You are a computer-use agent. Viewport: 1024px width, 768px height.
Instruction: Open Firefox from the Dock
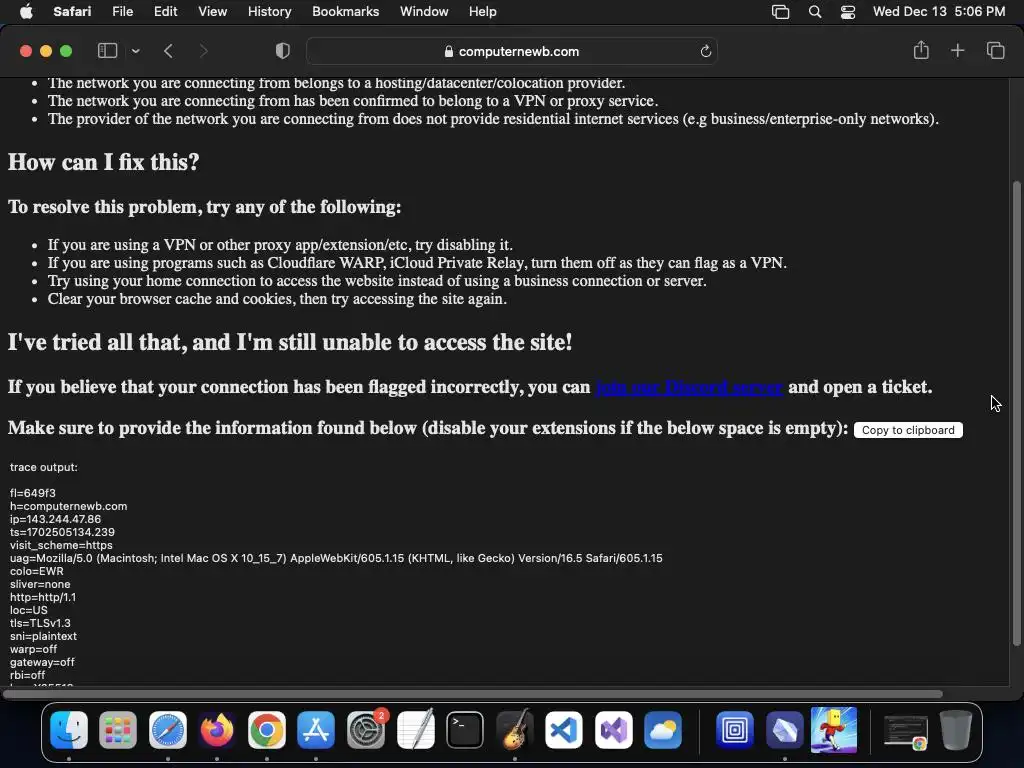(217, 729)
